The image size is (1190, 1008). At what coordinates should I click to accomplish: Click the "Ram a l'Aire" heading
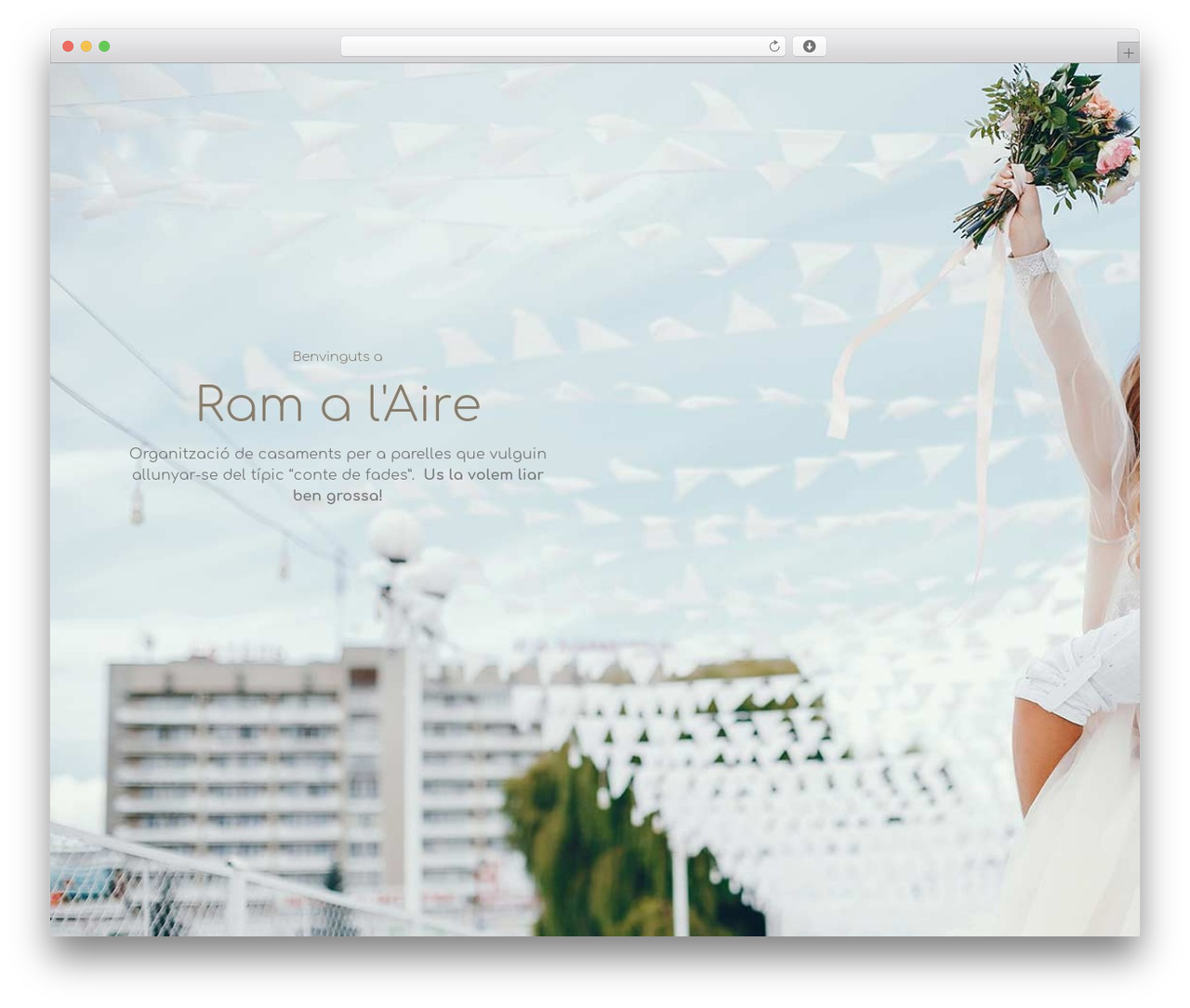[337, 404]
